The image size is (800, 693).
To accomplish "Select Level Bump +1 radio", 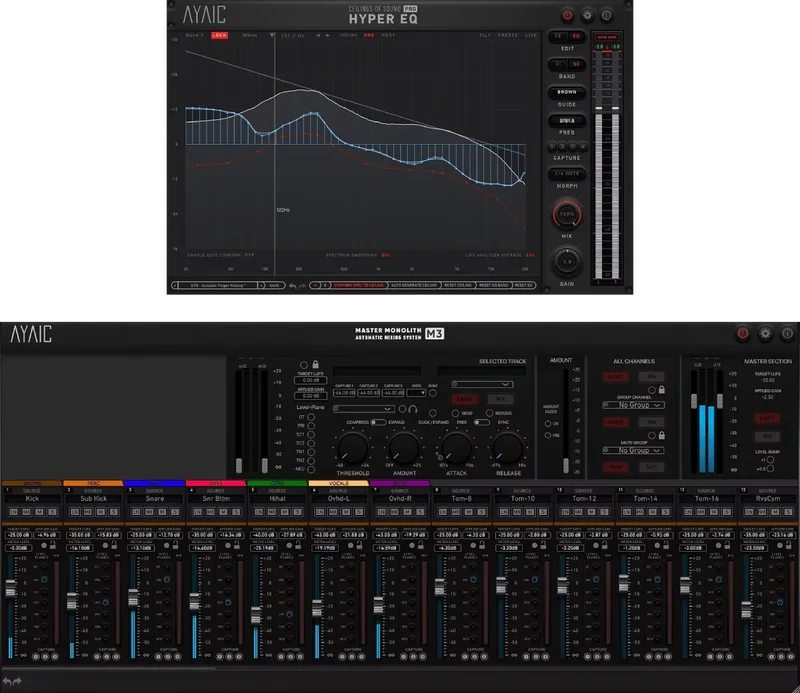I will click(770, 460).
